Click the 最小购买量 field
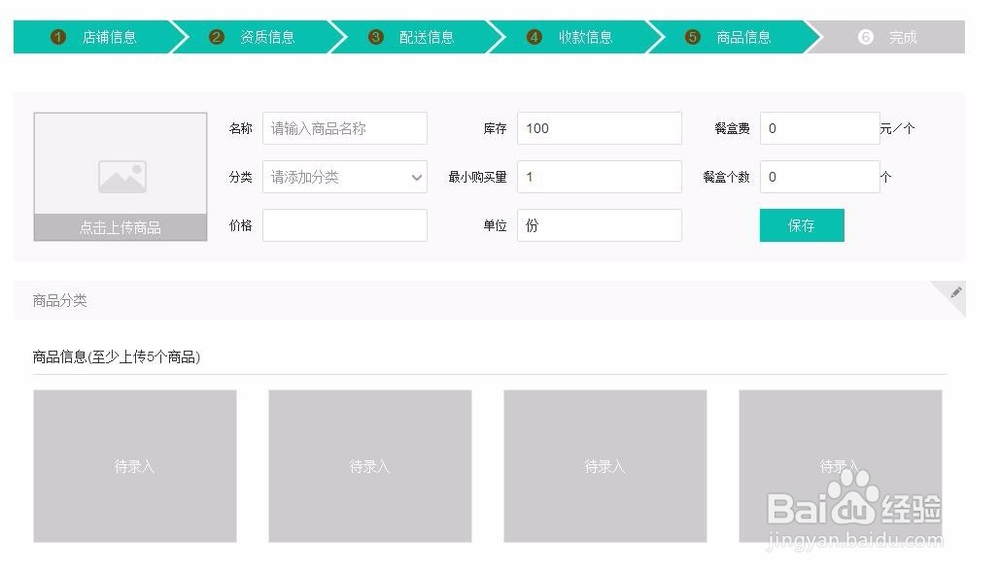The height and width of the screenshot is (575, 1000). tap(599, 177)
